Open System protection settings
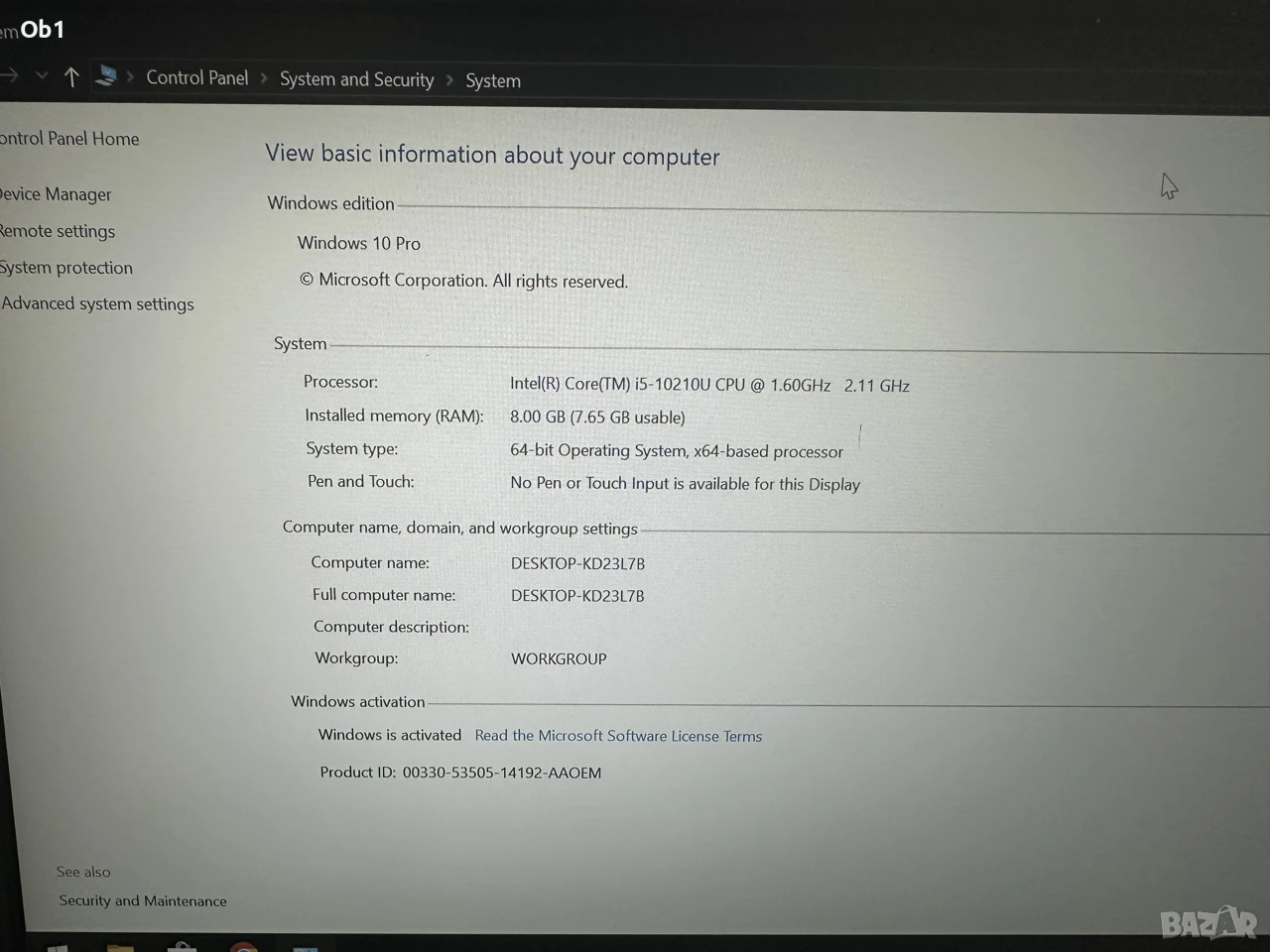Screen dimensions: 1270x952 tap(66, 268)
